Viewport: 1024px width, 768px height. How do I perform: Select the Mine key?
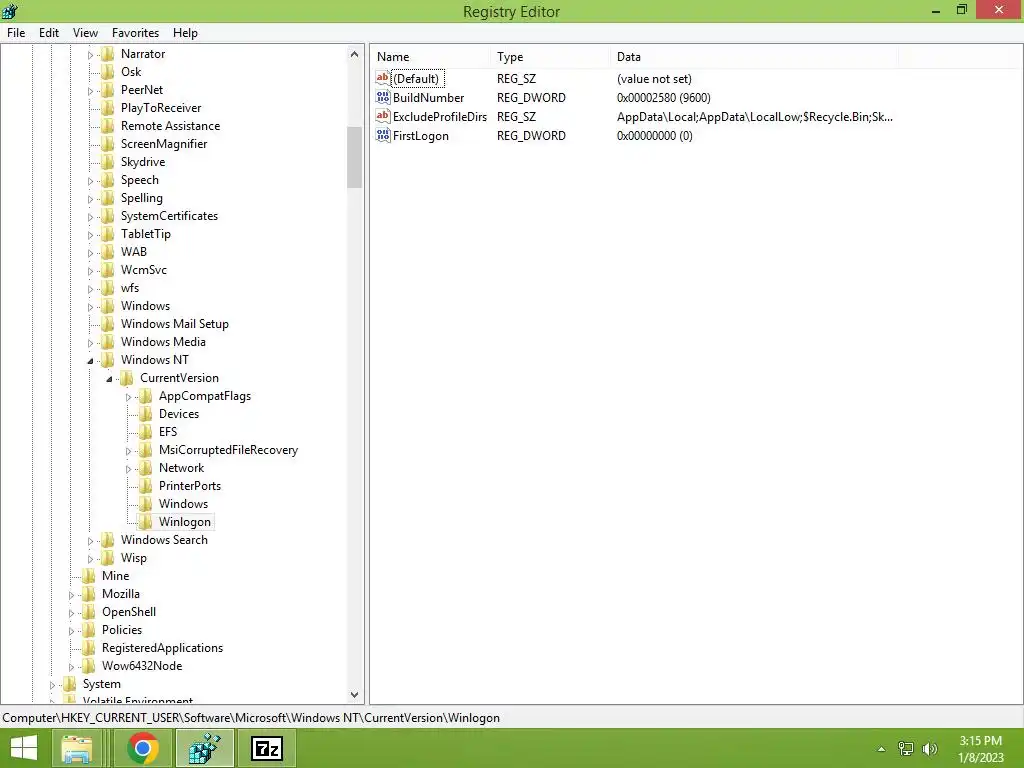(x=116, y=576)
